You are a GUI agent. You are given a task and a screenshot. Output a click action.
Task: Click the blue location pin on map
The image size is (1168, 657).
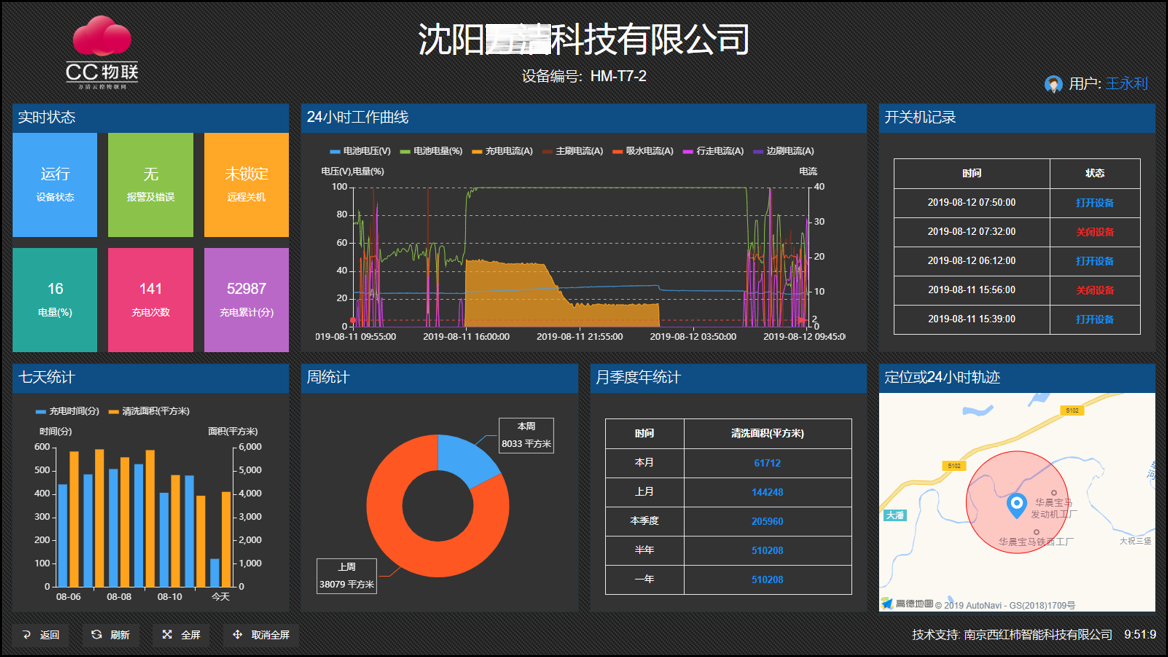tap(1016, 504)
